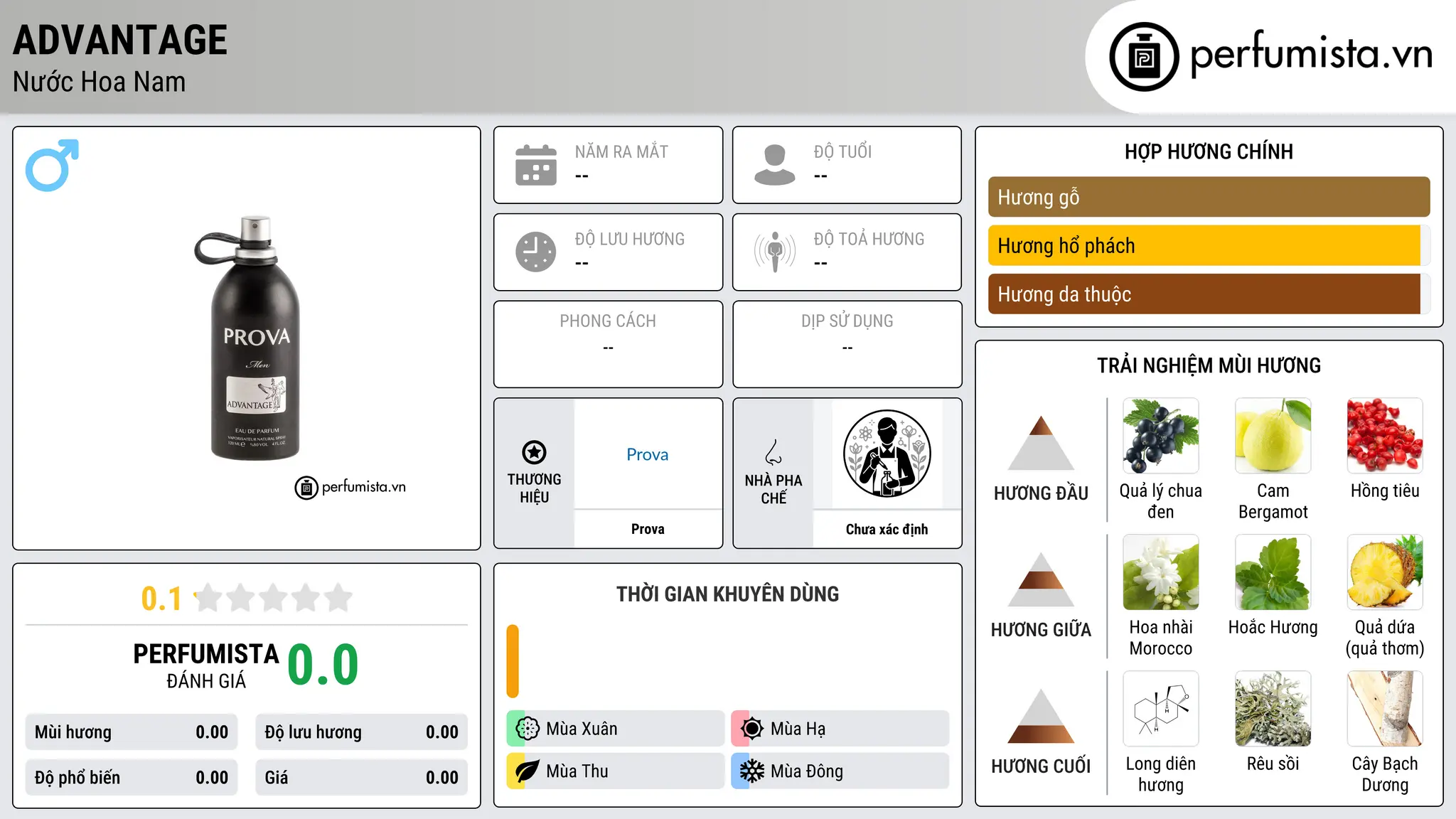The height and width of the screenshot is (819, 1456).
Task: Click the male gender symbol icon
Action: pyautogui.click(x=52, y=165)
